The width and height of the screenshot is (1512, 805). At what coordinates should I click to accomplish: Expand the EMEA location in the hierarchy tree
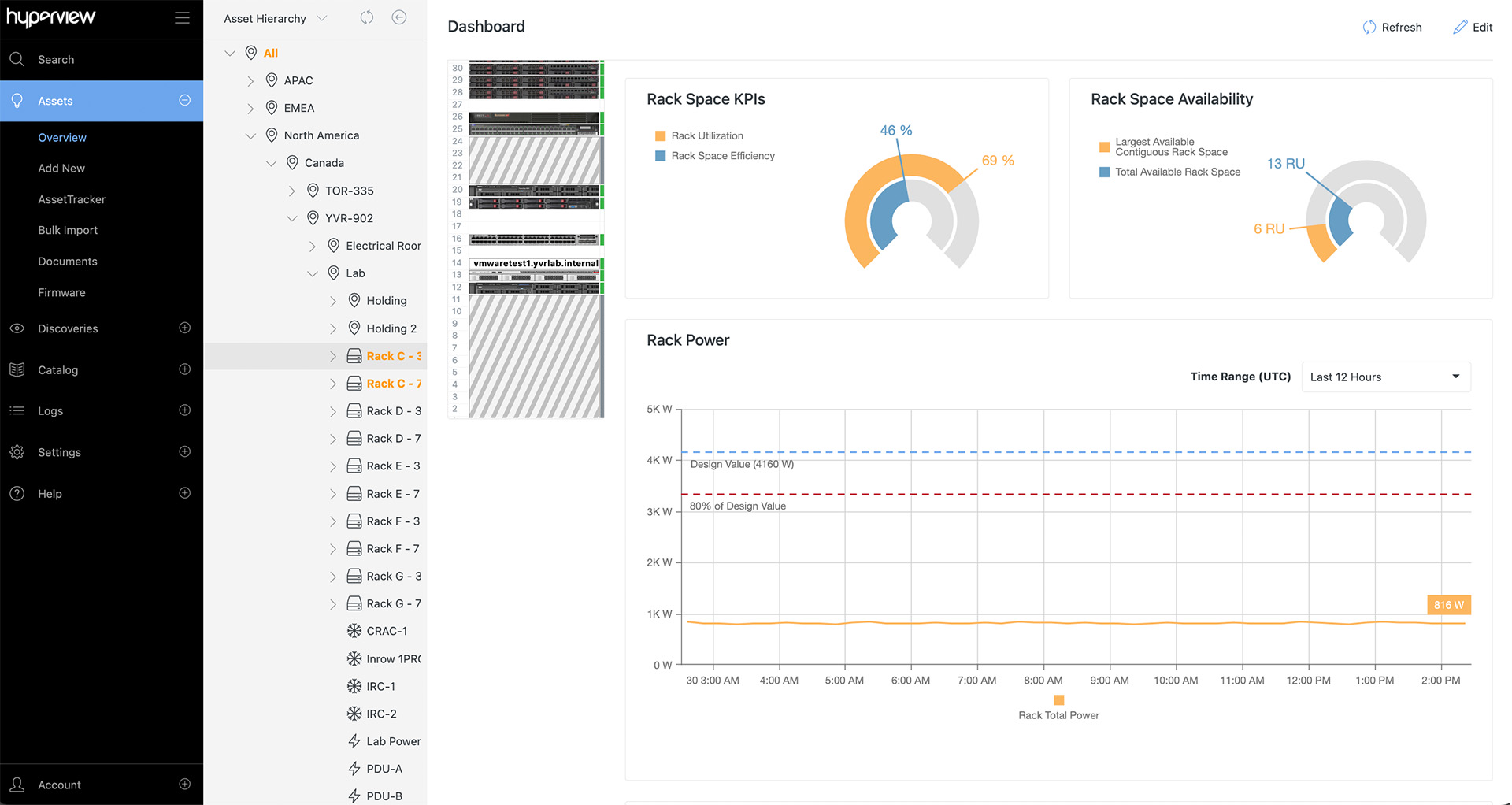click(251, 108)
